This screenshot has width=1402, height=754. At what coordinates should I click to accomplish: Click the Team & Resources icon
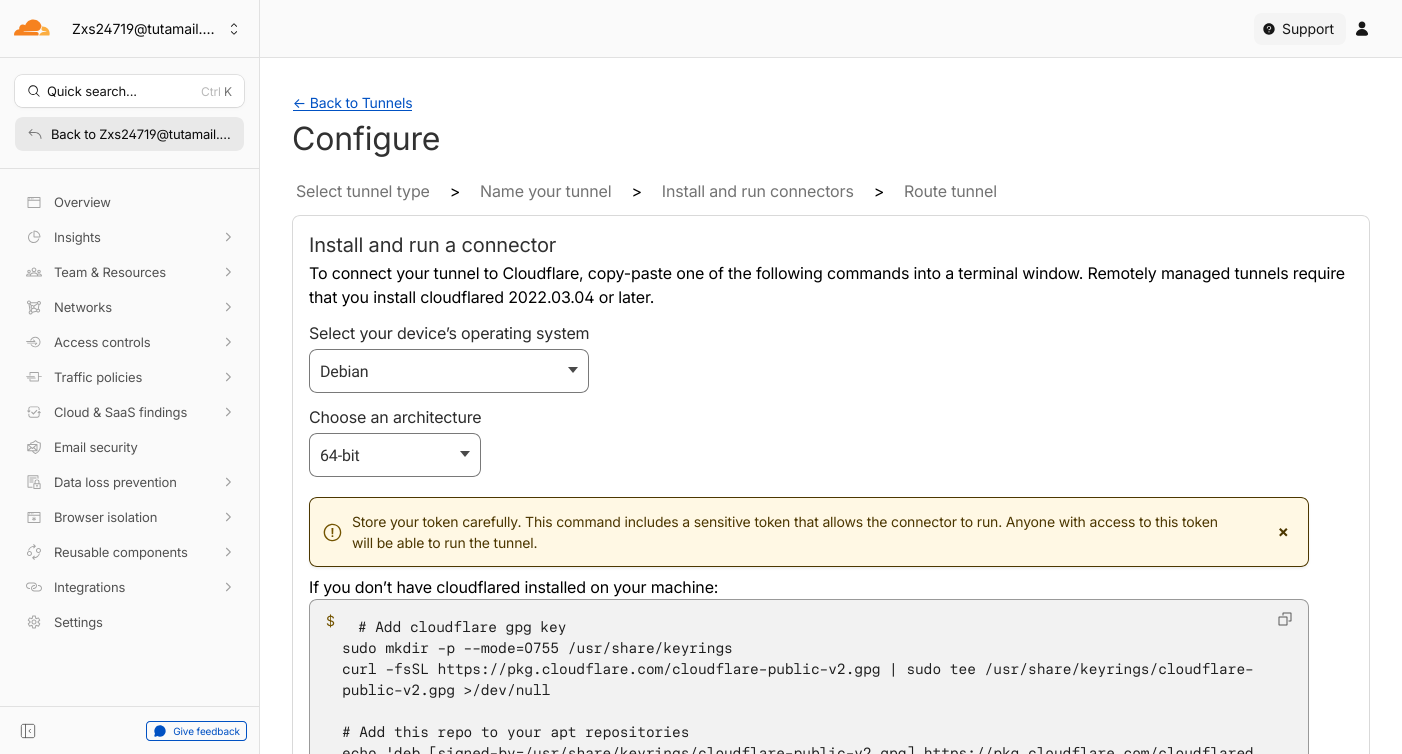tap(34, 272)
